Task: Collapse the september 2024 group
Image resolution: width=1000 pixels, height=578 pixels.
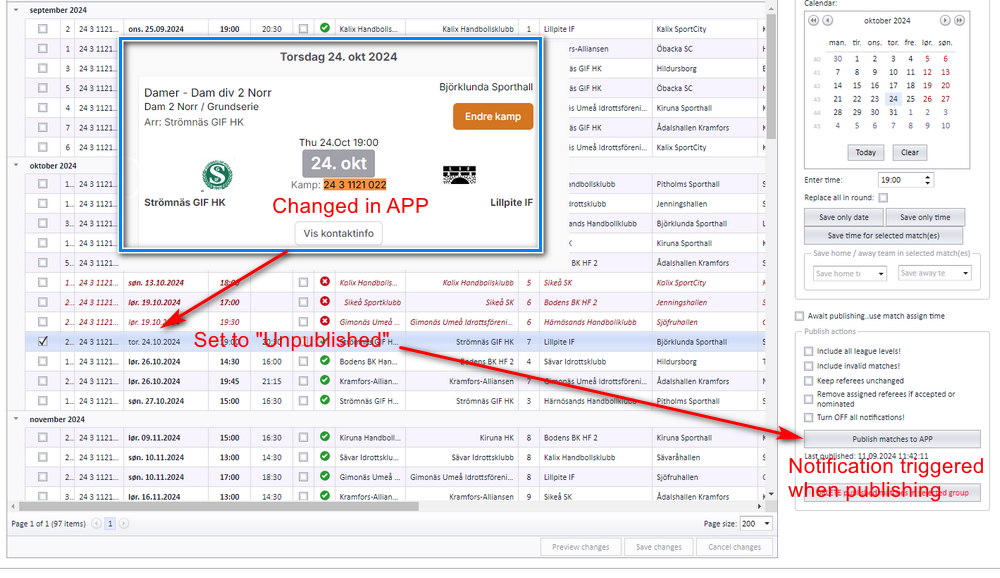Action: (16, 10)
